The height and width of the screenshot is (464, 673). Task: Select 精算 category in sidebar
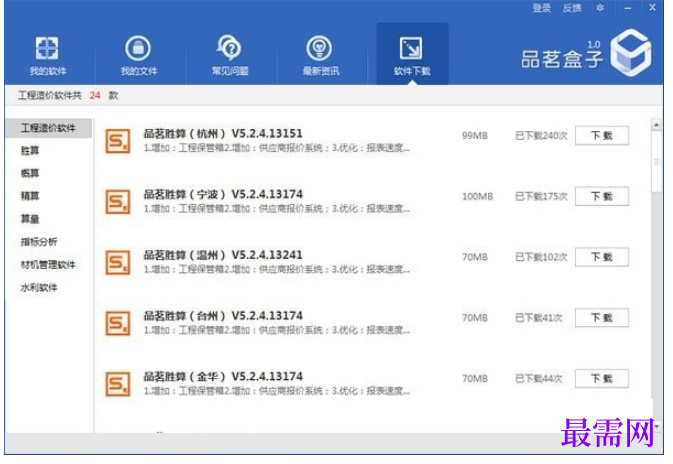30,196
